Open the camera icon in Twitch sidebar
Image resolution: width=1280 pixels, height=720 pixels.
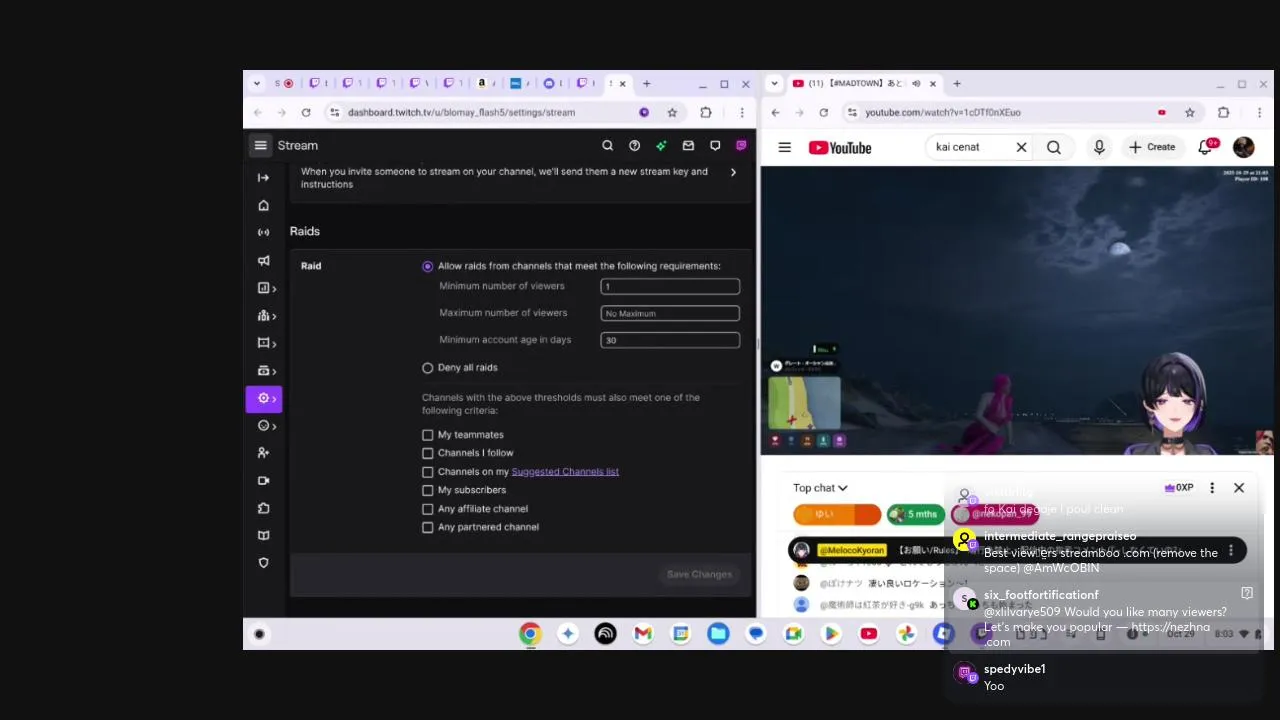pyautogui.click(x=263, y=480)
